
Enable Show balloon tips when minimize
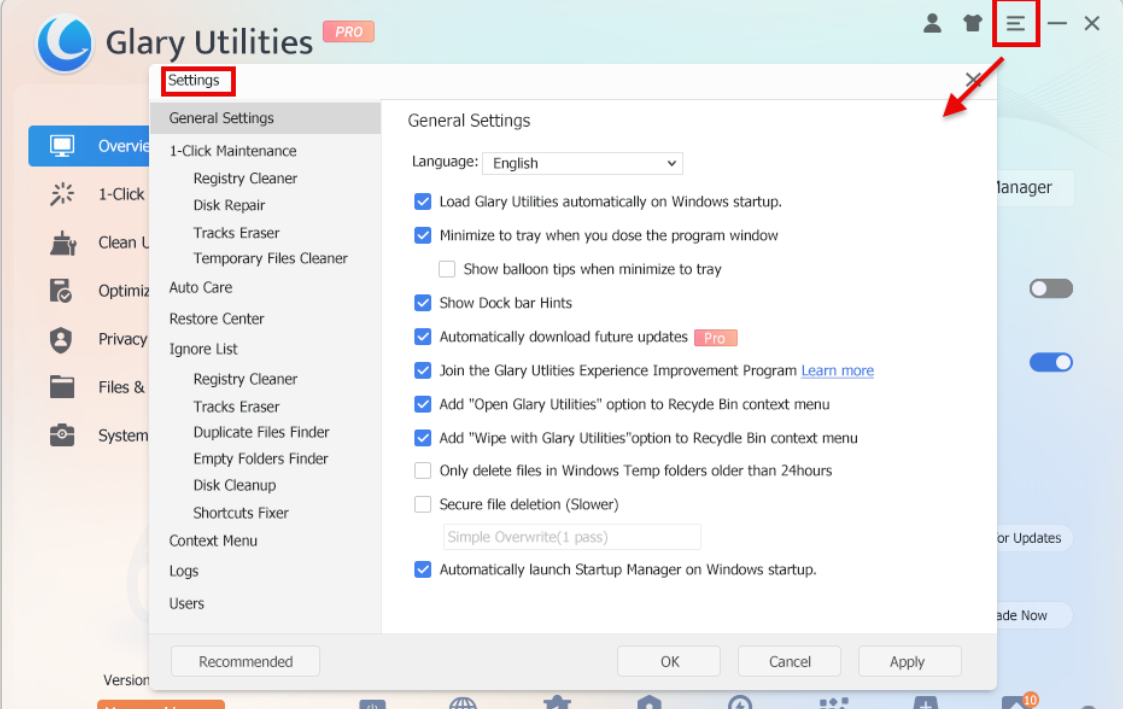point(447,269)
